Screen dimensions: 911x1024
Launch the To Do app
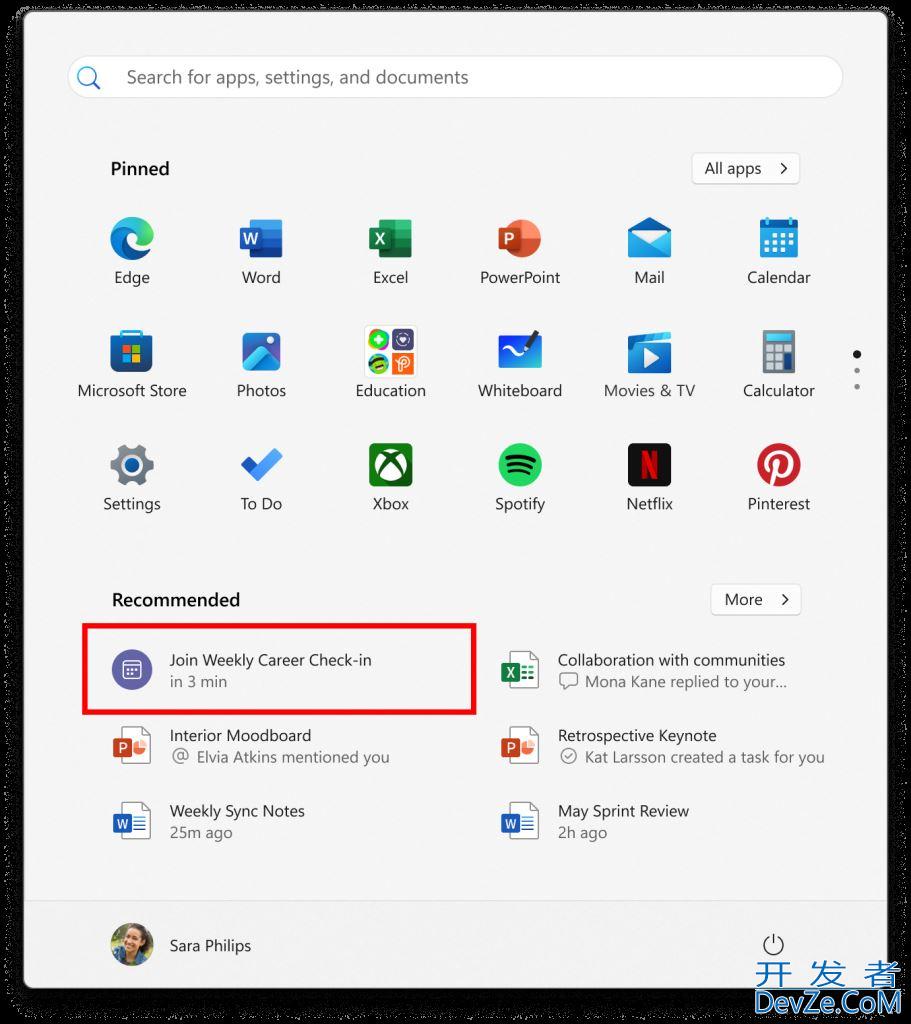pos(261,464)
